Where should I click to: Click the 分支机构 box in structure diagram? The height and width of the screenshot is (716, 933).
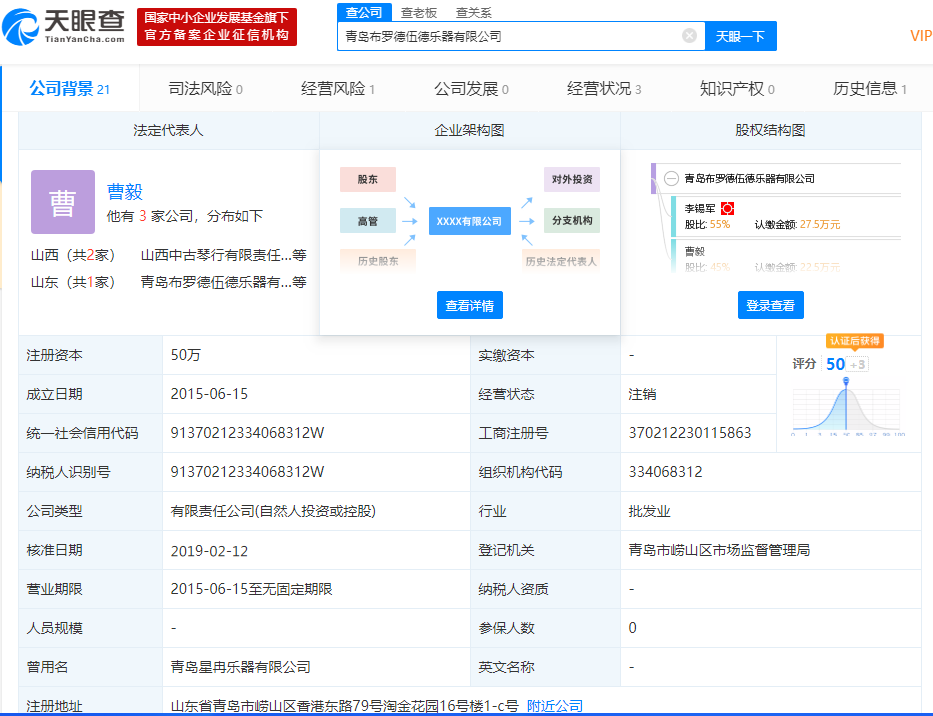pos(572,220)
